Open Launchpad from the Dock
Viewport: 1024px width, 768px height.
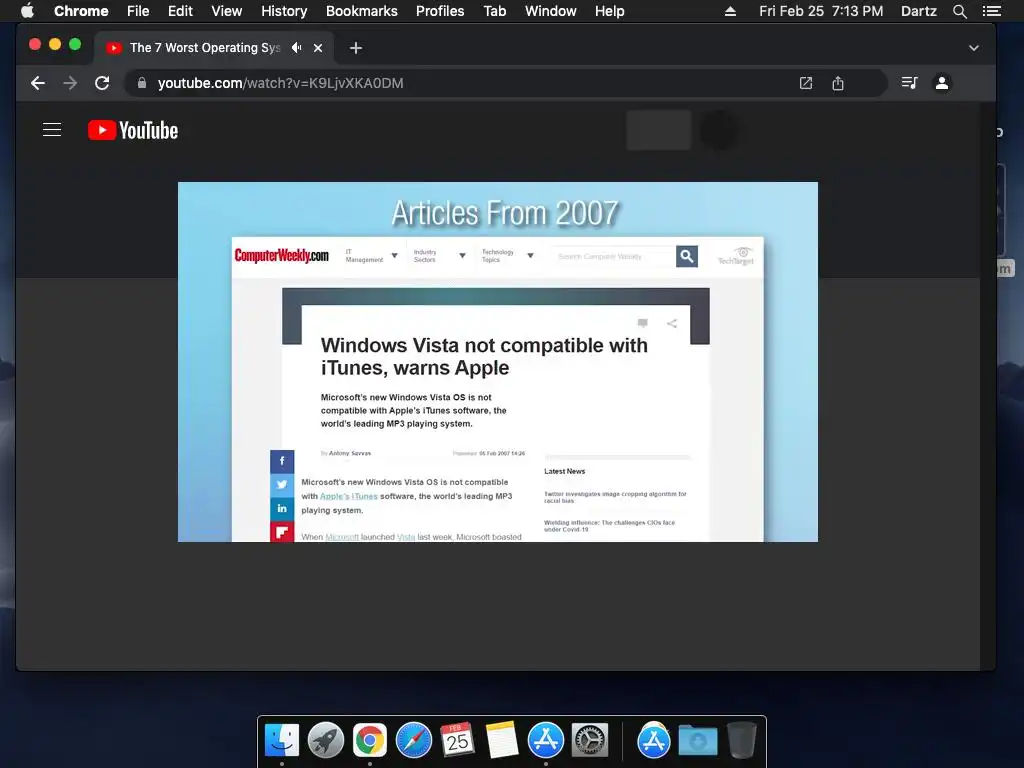click(326, 740)
